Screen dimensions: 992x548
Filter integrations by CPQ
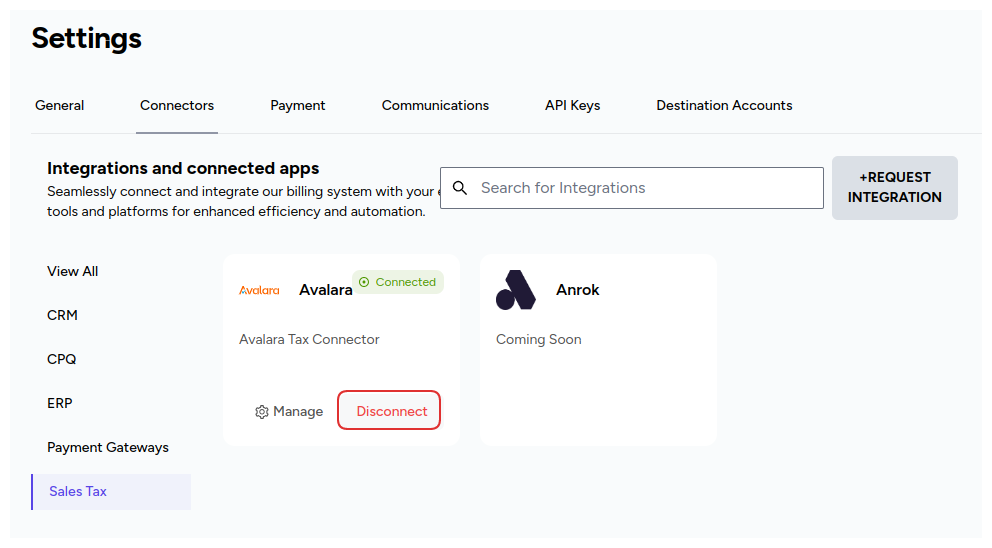61,359
